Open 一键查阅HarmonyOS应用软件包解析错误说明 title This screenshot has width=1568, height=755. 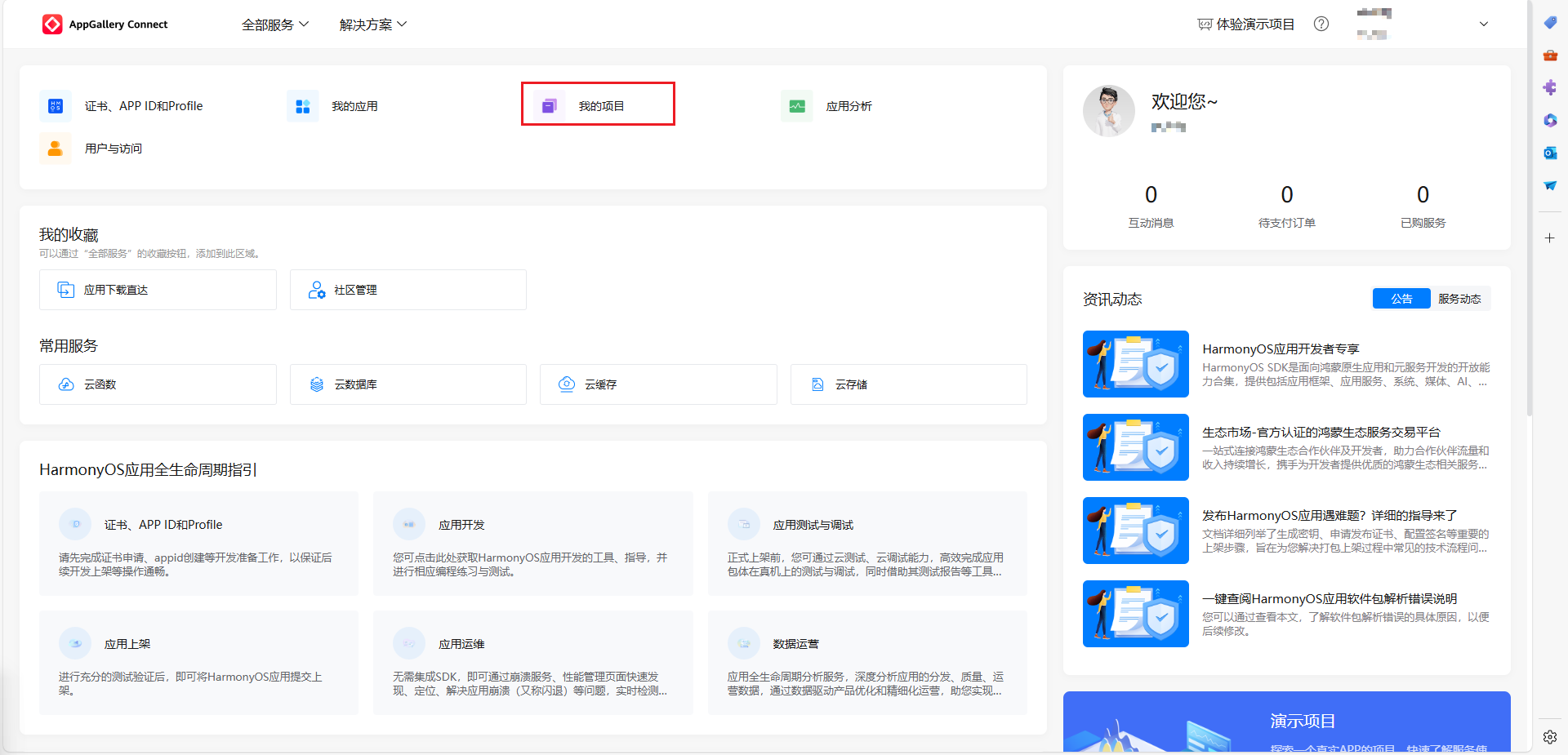tap(1330, 599)
